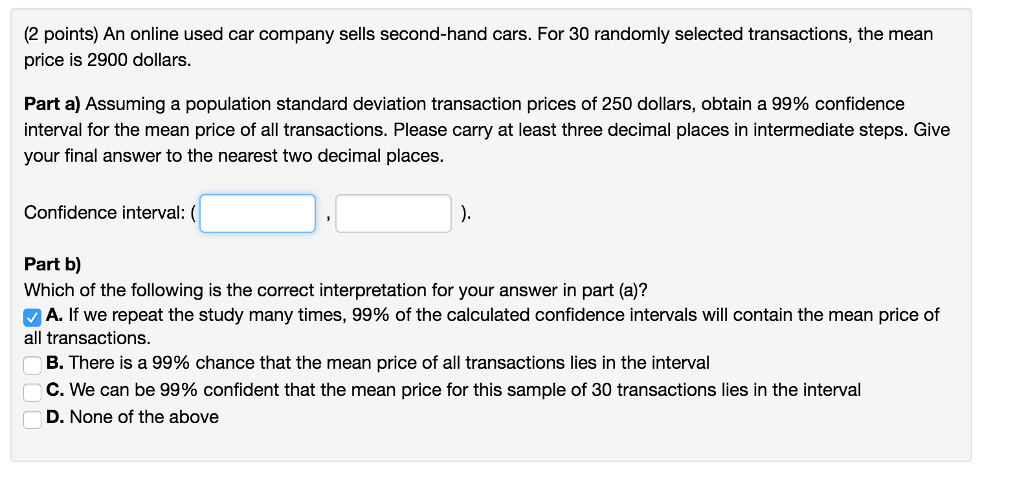Click the first confidence interval input box

pyautogui.click(x=257, y=213)
